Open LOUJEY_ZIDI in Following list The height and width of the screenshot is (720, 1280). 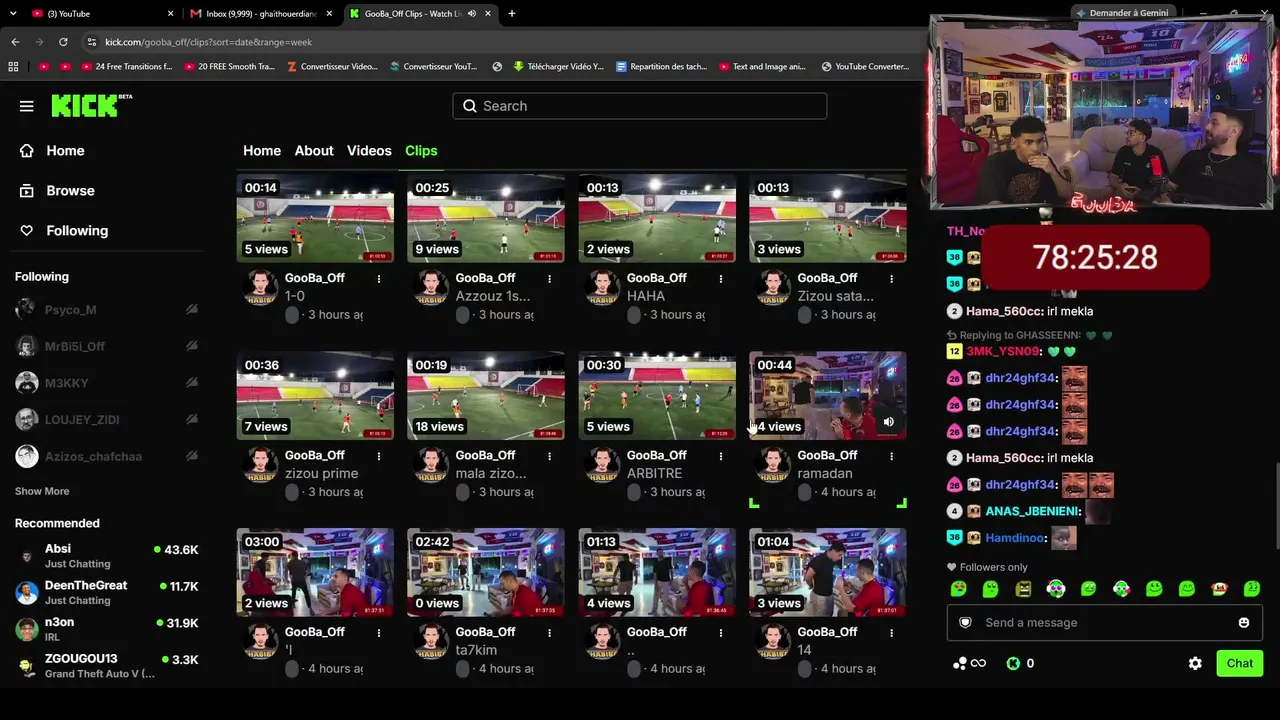tap(107, 420)
